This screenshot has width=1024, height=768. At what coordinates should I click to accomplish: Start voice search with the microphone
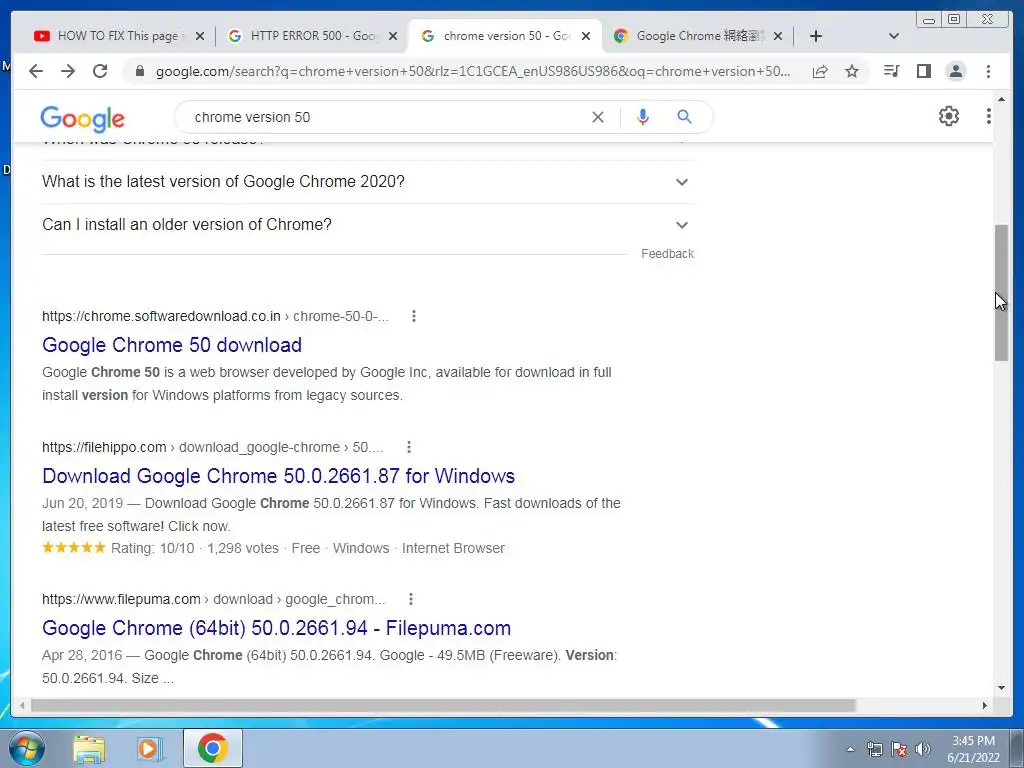click(643, 117)
